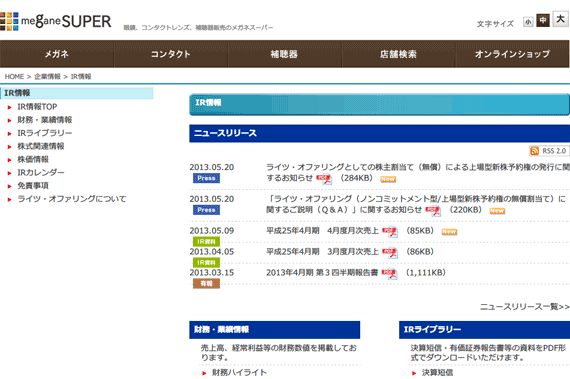
Task: Click New badge on 85KB item
Action: point(449,232)
